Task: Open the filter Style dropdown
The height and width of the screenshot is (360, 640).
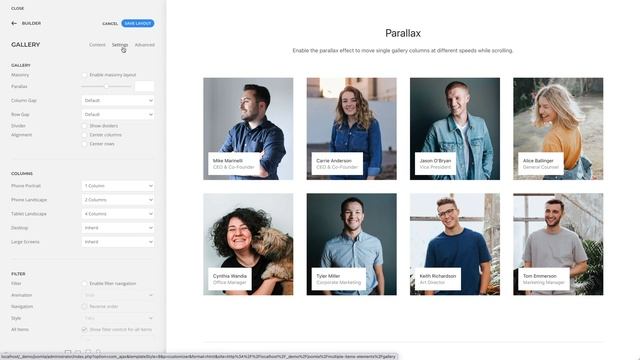Action: click(x=118, y=318)
